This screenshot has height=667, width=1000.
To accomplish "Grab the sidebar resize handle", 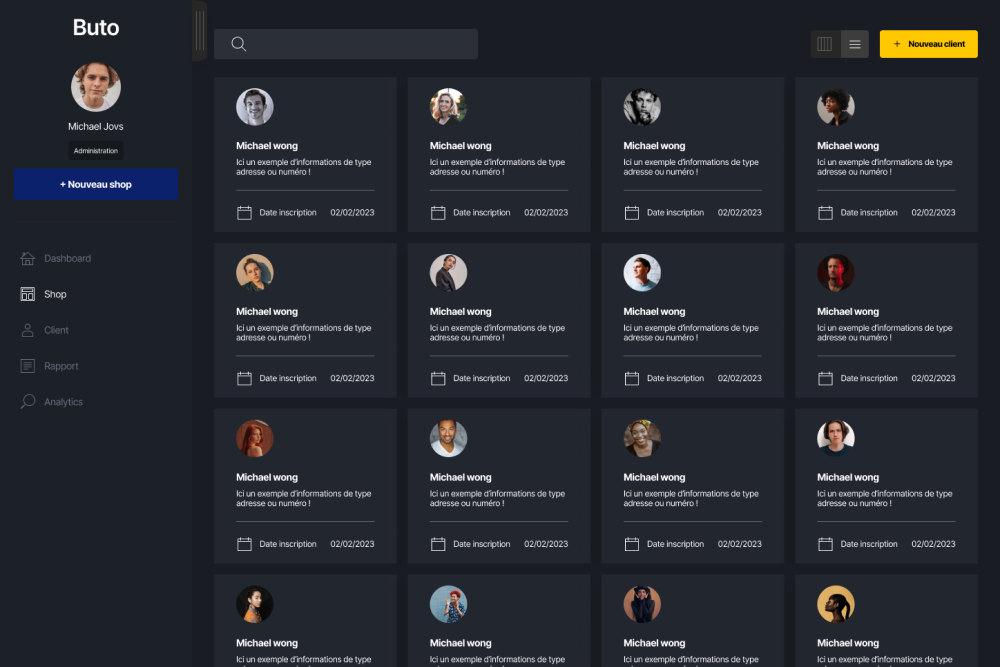I will coord(199,30).
